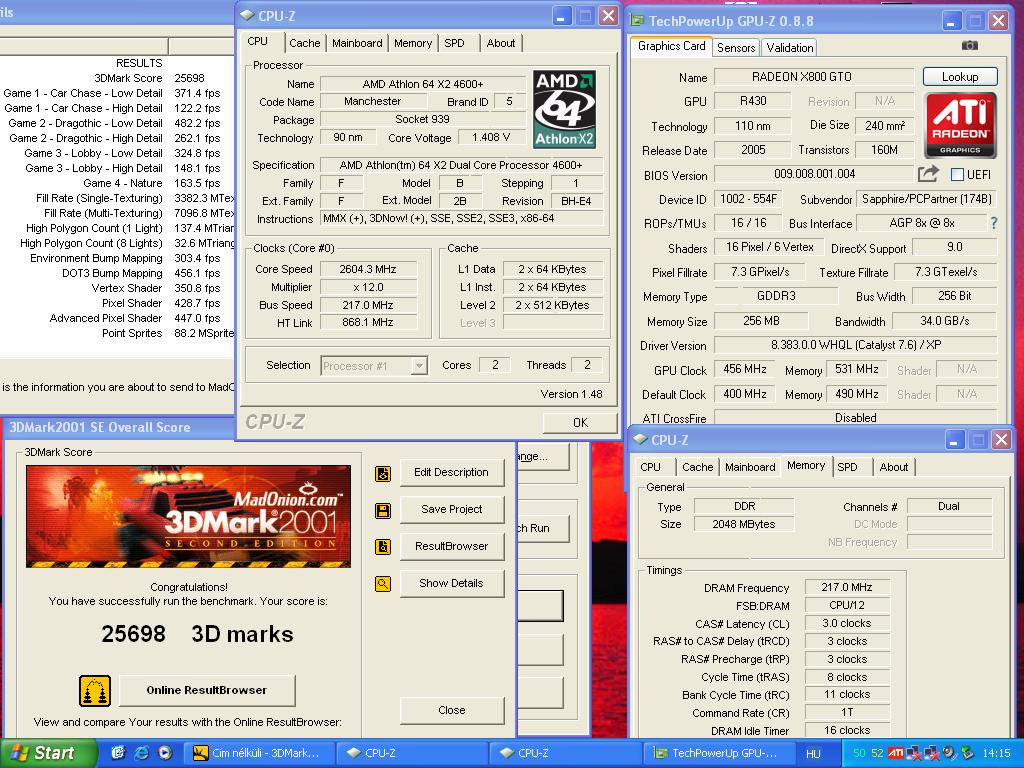The width and height of the screenshot is (1024, 768).
Task: Open Mainboard tab in lower CPU-Z window
Action: point(750,467)
